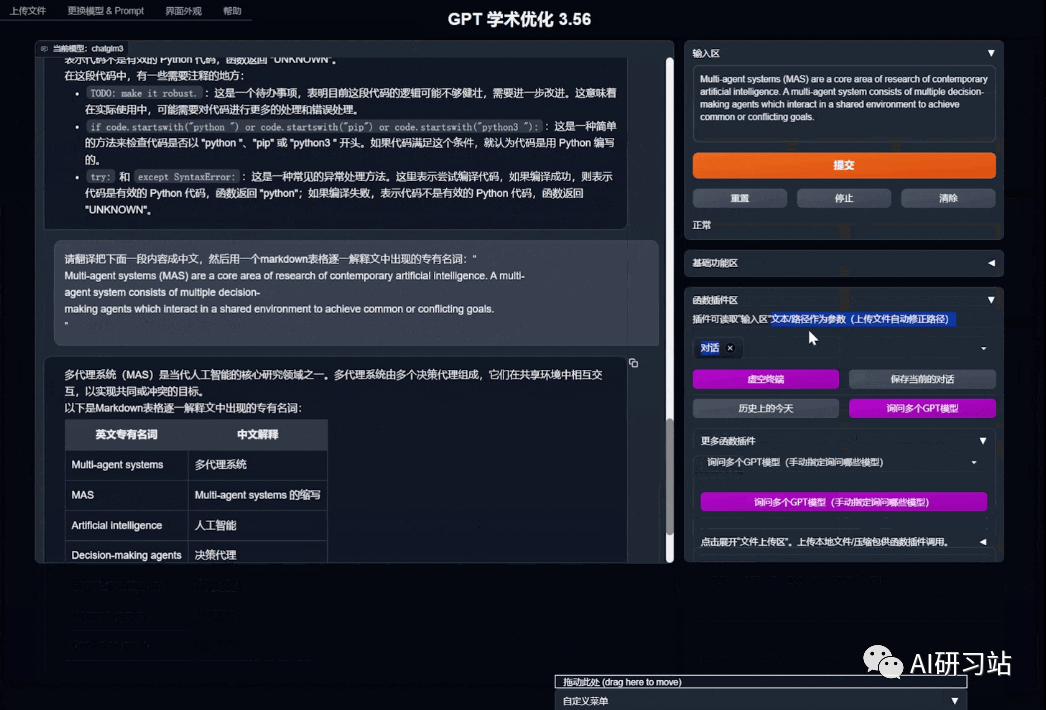Image resolution: width=1046 pixels, height=710 pixels.
Task: Click the 多代理系统 table cell
Action: [257, 464]
